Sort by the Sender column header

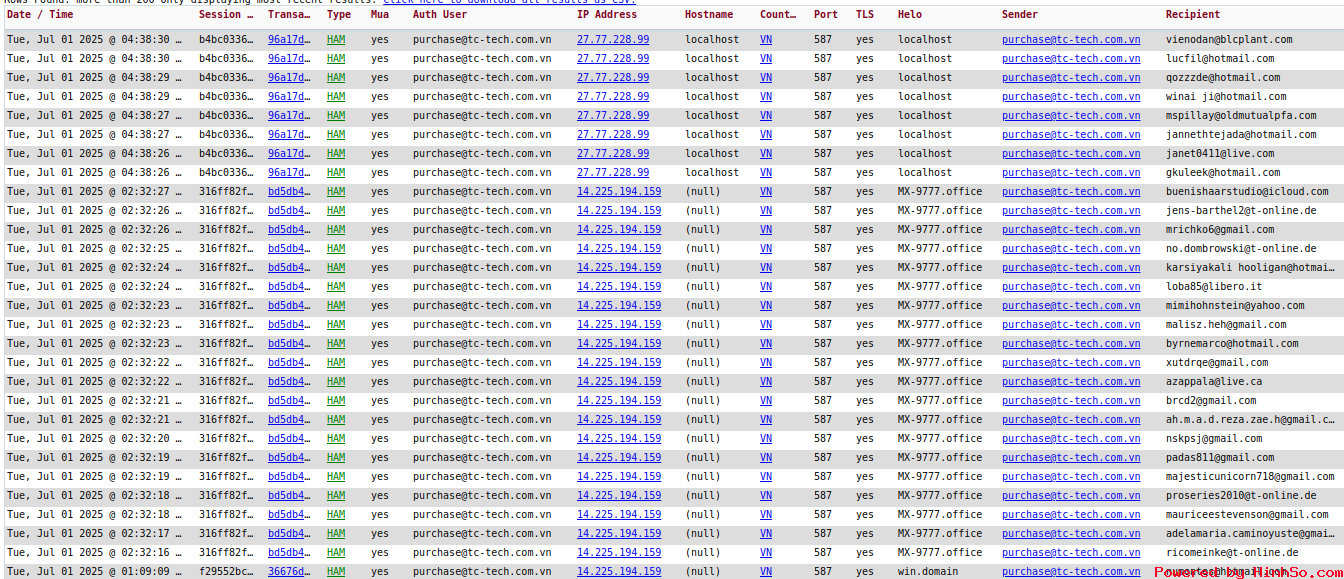point(1020,15)
